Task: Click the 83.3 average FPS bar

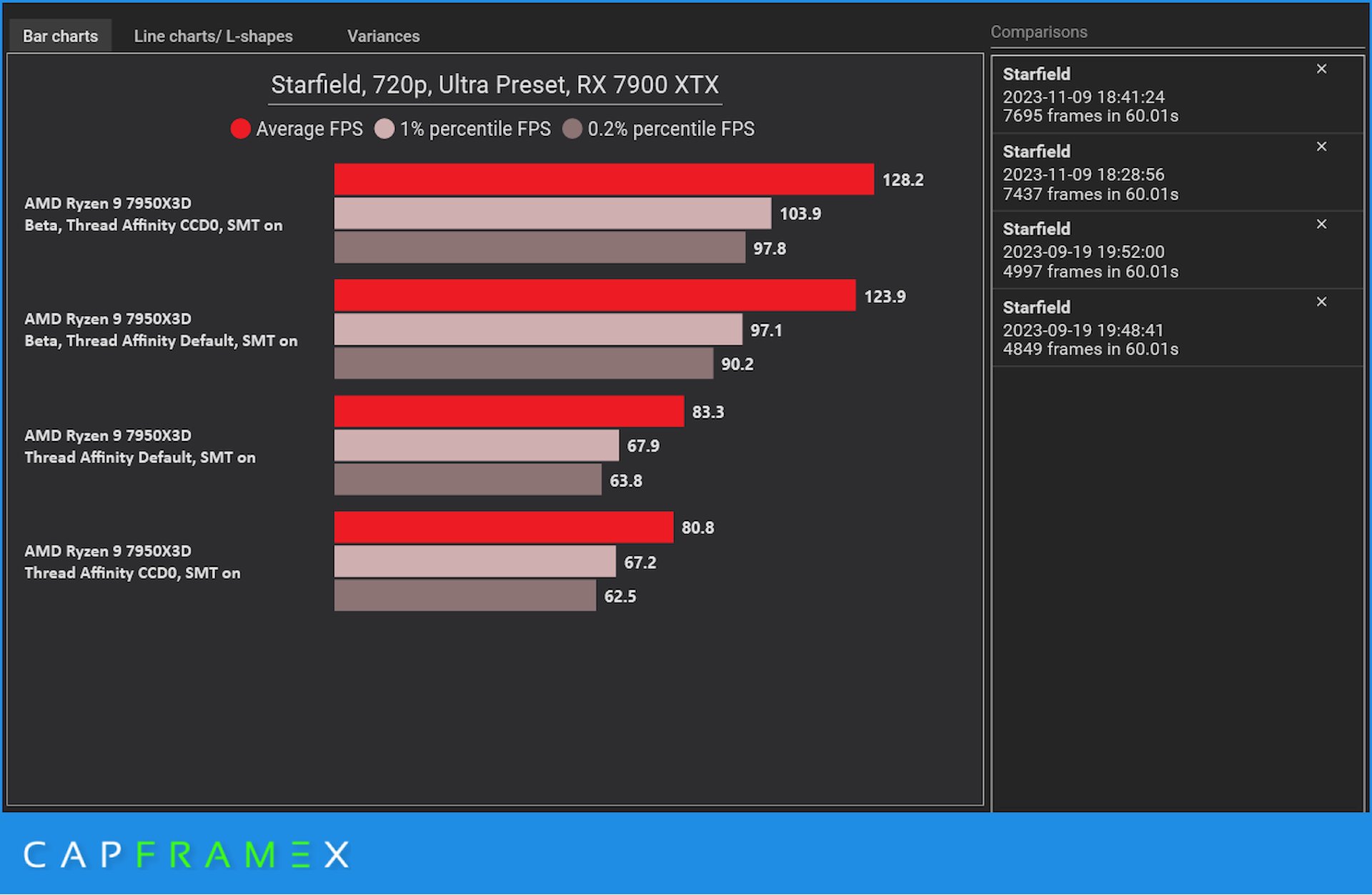Action: click(x=509, y=412)
